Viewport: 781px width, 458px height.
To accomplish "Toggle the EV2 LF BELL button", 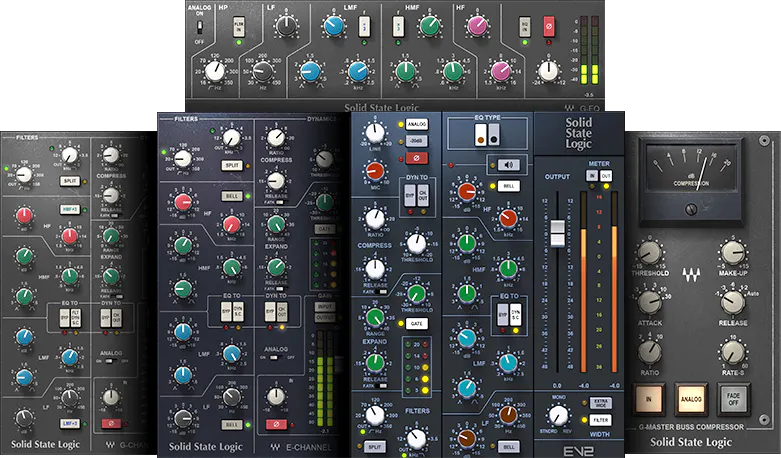I will [509, 447].
